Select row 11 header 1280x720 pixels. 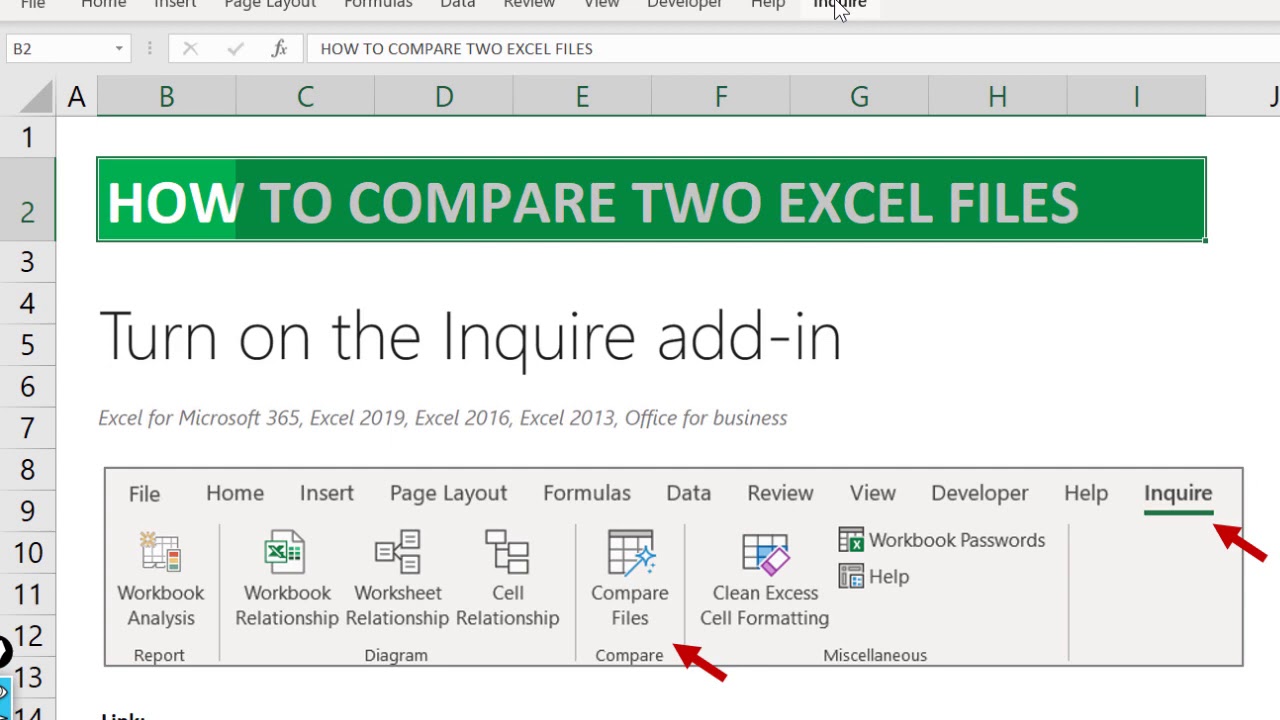pos(28,594)
